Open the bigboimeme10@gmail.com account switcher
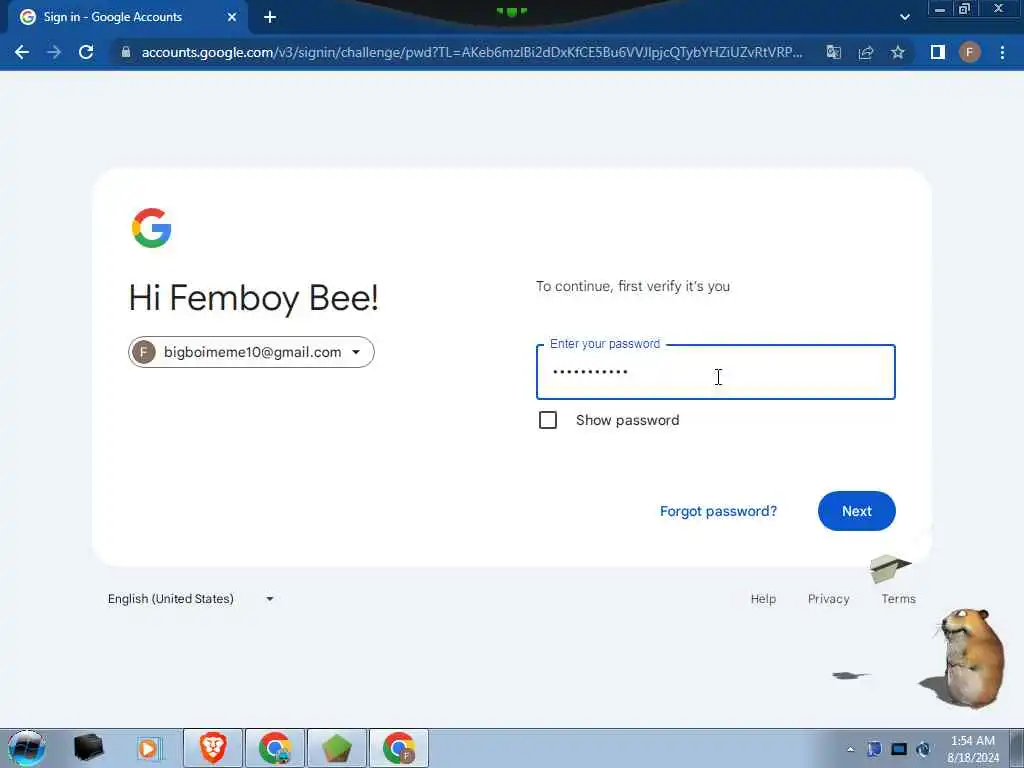1024x768 pixels. 251,352
